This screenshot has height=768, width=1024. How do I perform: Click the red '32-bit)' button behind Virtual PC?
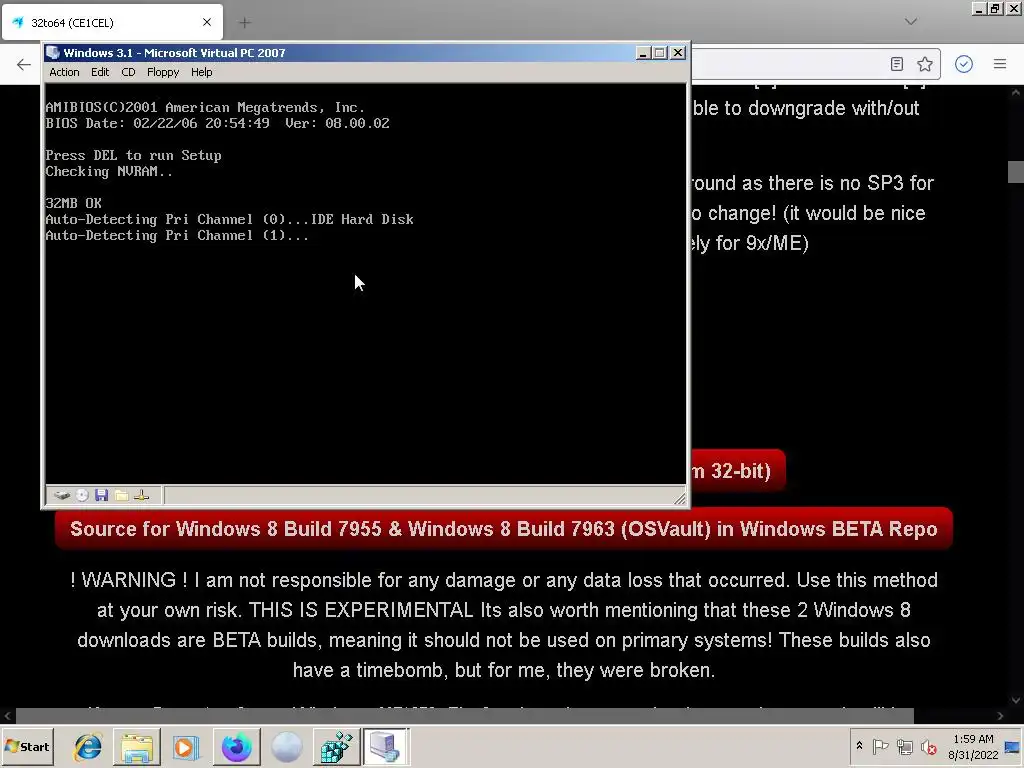(x=738, y=471)
